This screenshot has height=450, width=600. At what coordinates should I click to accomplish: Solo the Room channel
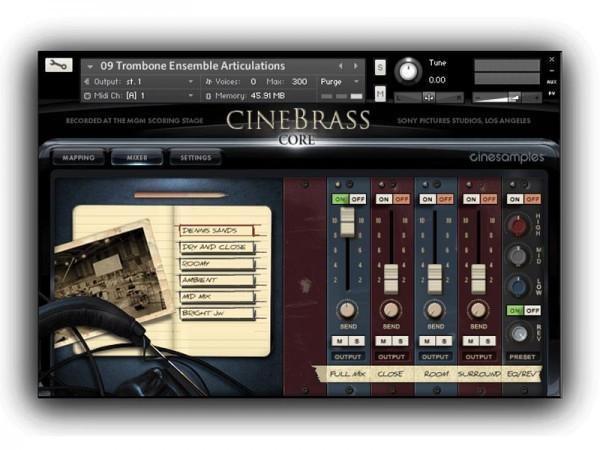pyautogui.click(x=444, y=341)
